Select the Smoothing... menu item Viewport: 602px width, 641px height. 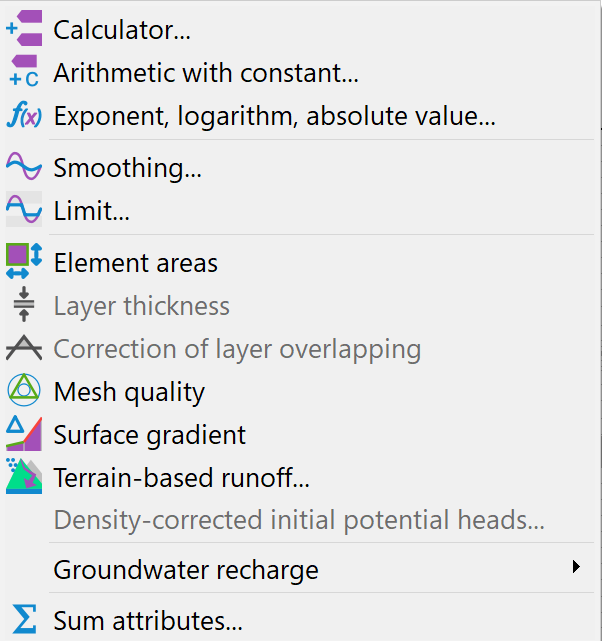128,168
